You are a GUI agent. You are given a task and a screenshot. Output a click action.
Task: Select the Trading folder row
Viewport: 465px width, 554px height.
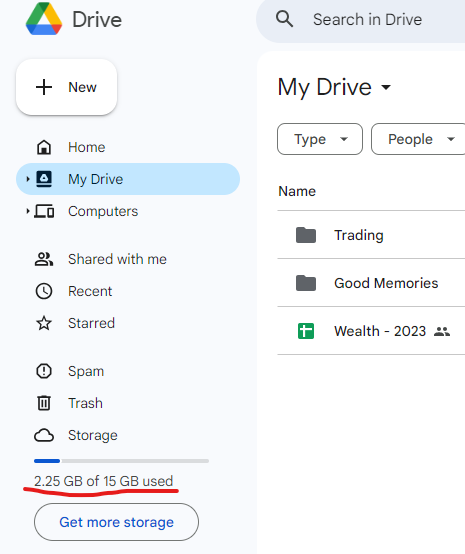tap(371, 235)
